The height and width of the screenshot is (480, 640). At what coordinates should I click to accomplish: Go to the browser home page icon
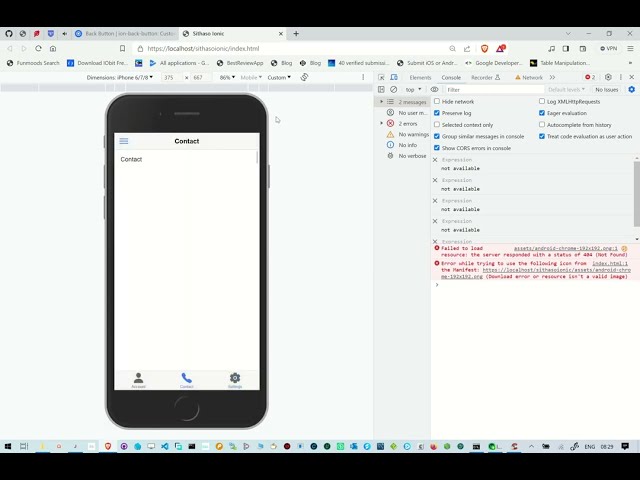pos(53,48)
